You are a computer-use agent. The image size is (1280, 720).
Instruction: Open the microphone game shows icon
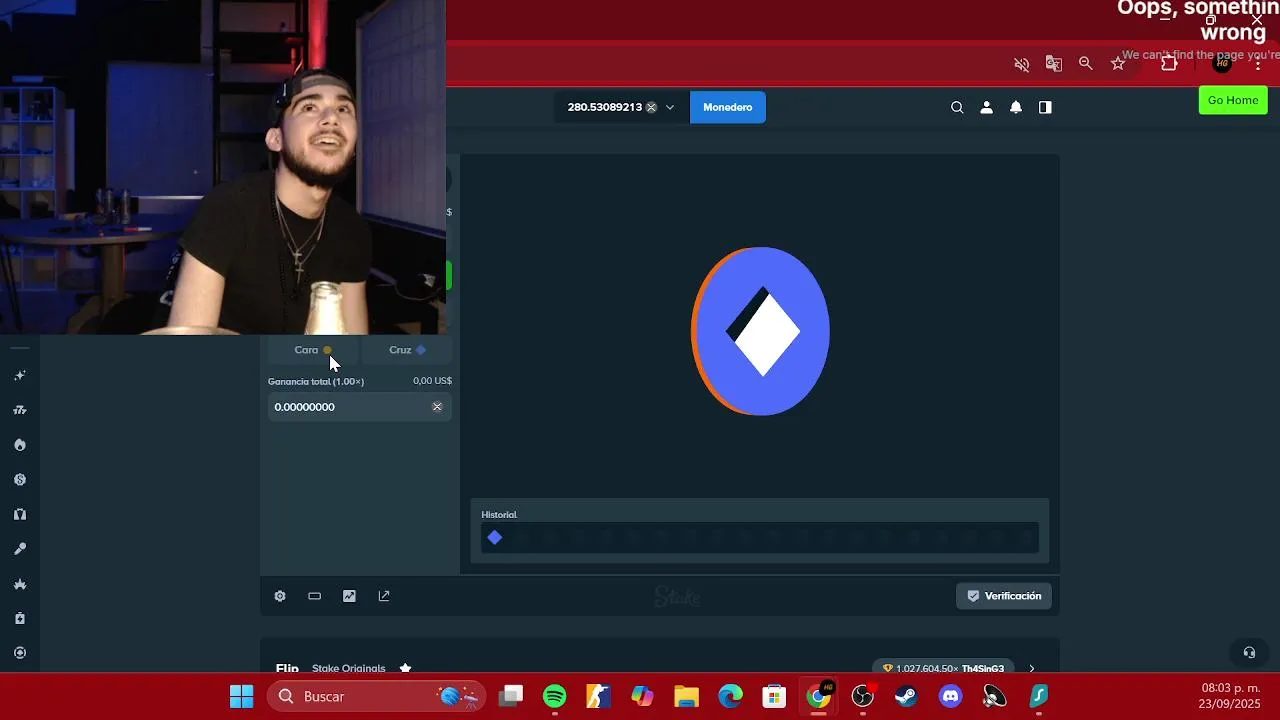[x=20, y=549]
